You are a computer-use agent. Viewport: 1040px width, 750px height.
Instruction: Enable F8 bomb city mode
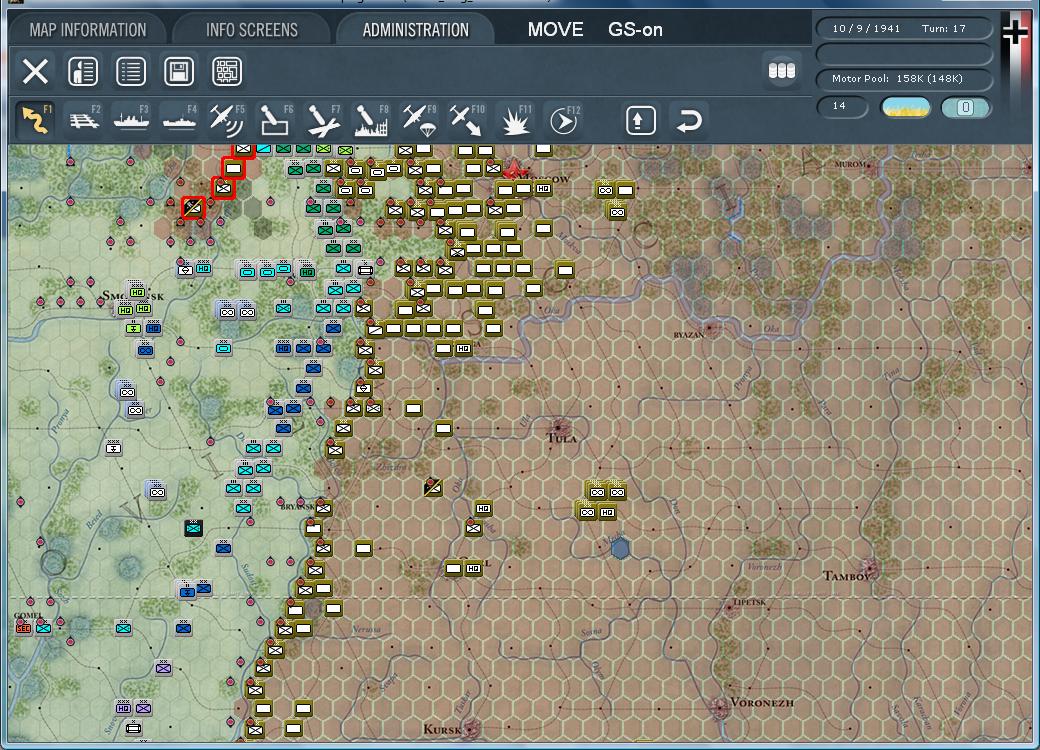point(370,121)
